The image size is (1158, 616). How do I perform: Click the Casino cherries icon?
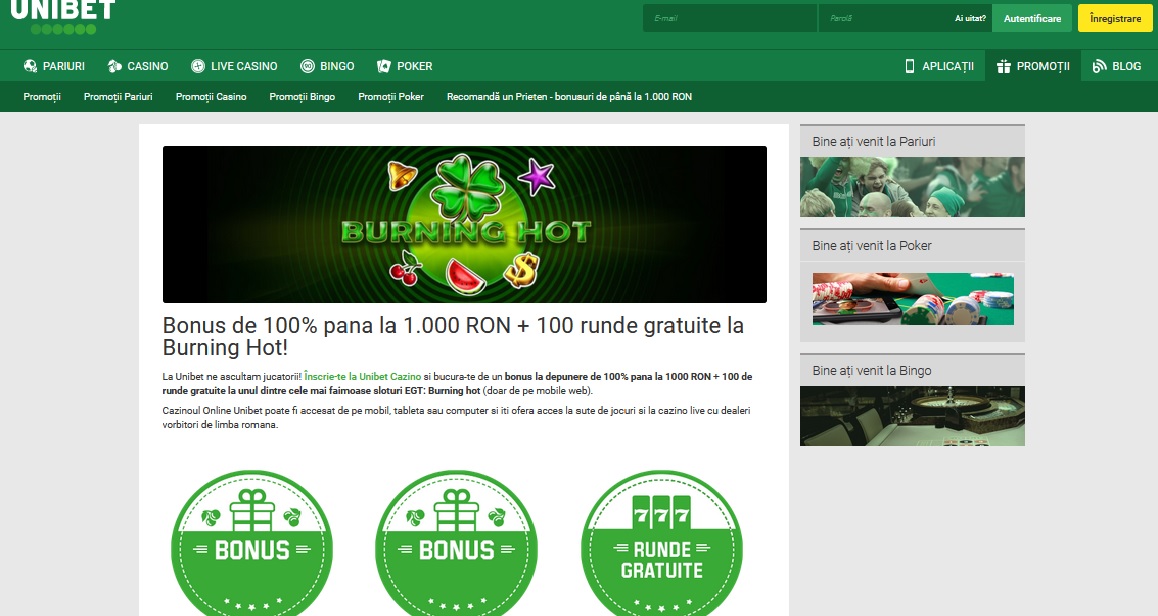point(114,66)
